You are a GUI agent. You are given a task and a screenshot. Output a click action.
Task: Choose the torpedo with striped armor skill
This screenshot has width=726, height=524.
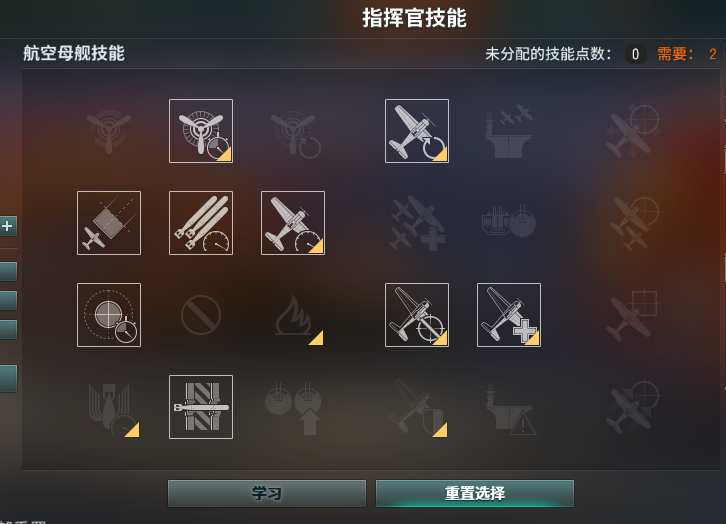[201, 407]
